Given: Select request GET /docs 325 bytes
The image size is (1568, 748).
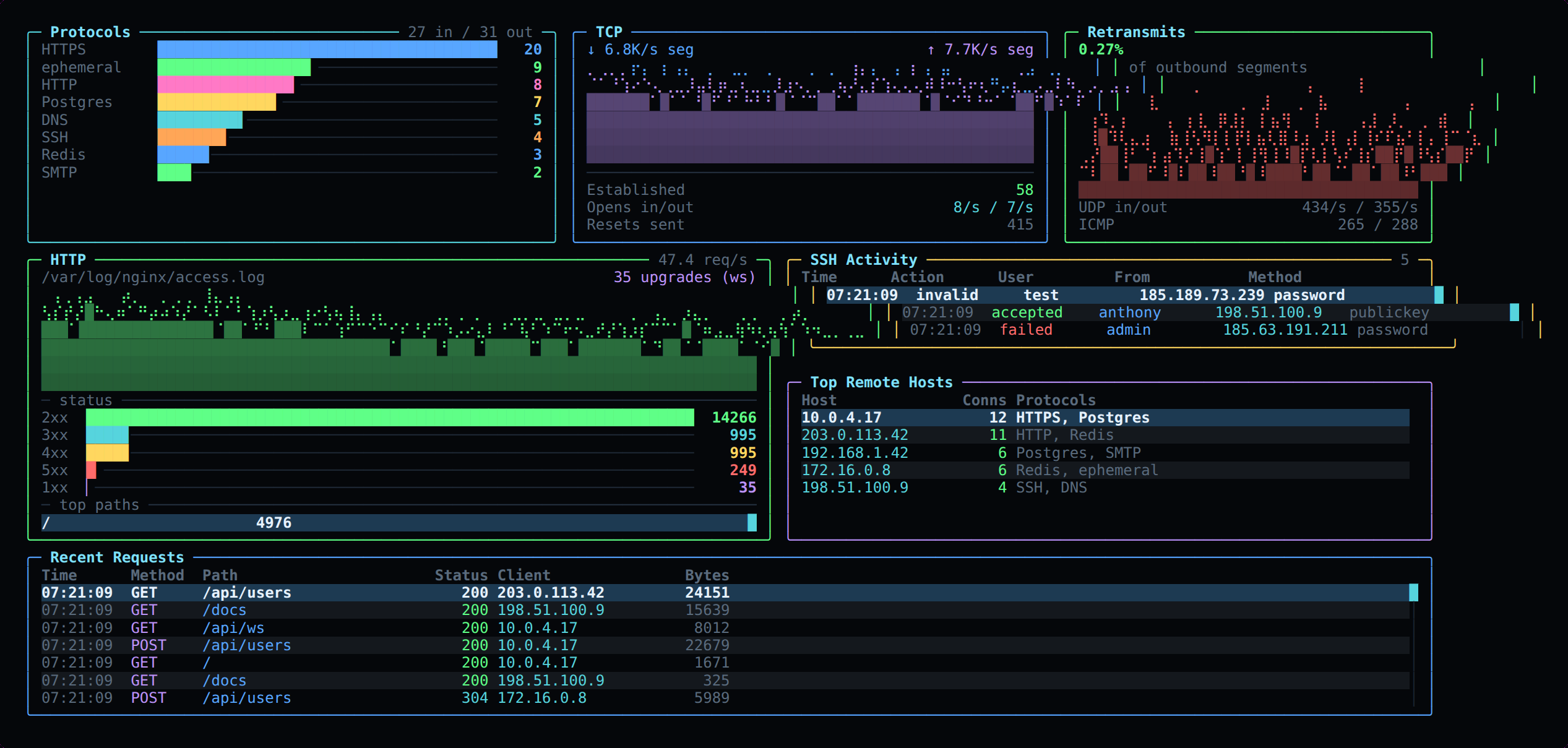Looking at the screenshot, I should [x=725, y=681].
